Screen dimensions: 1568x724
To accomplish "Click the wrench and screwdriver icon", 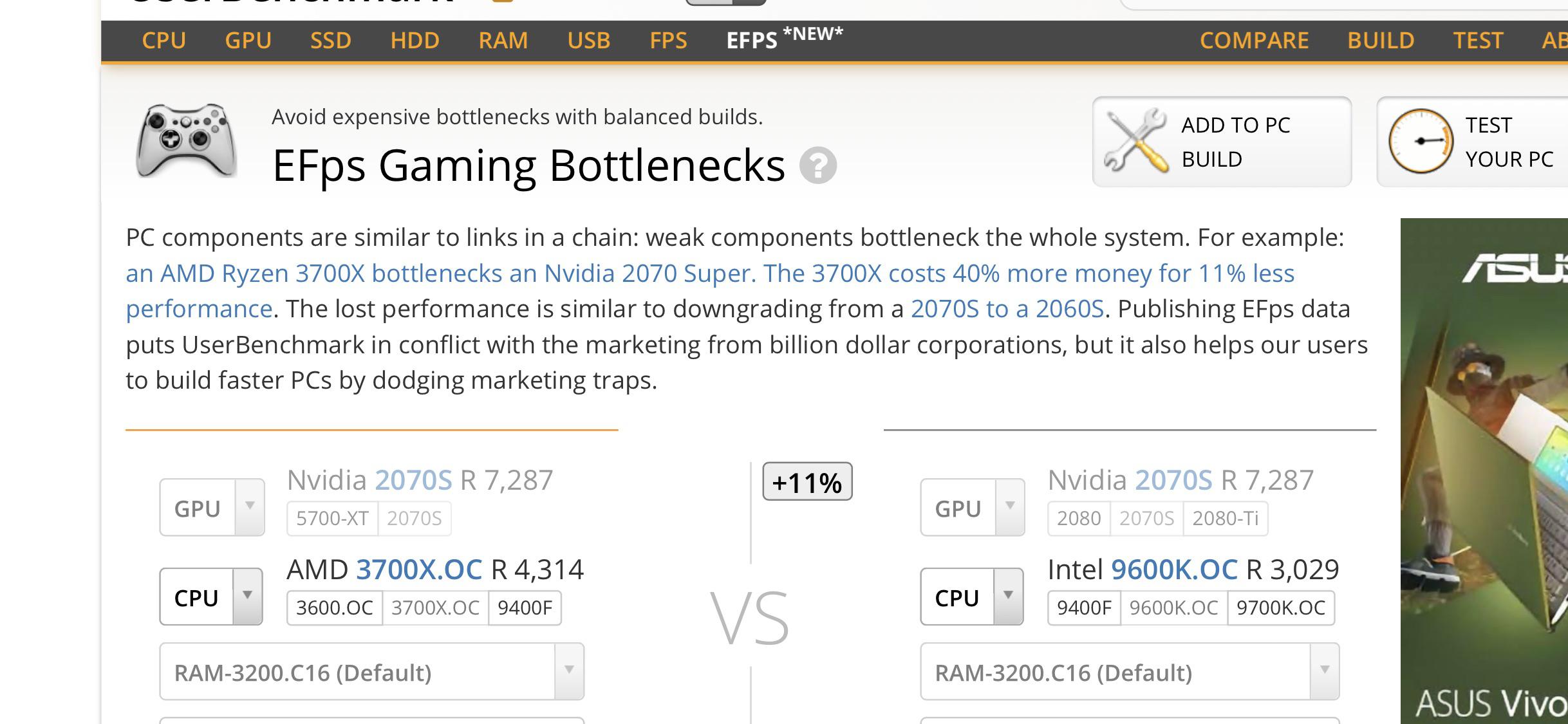I will pos(1136,141).
